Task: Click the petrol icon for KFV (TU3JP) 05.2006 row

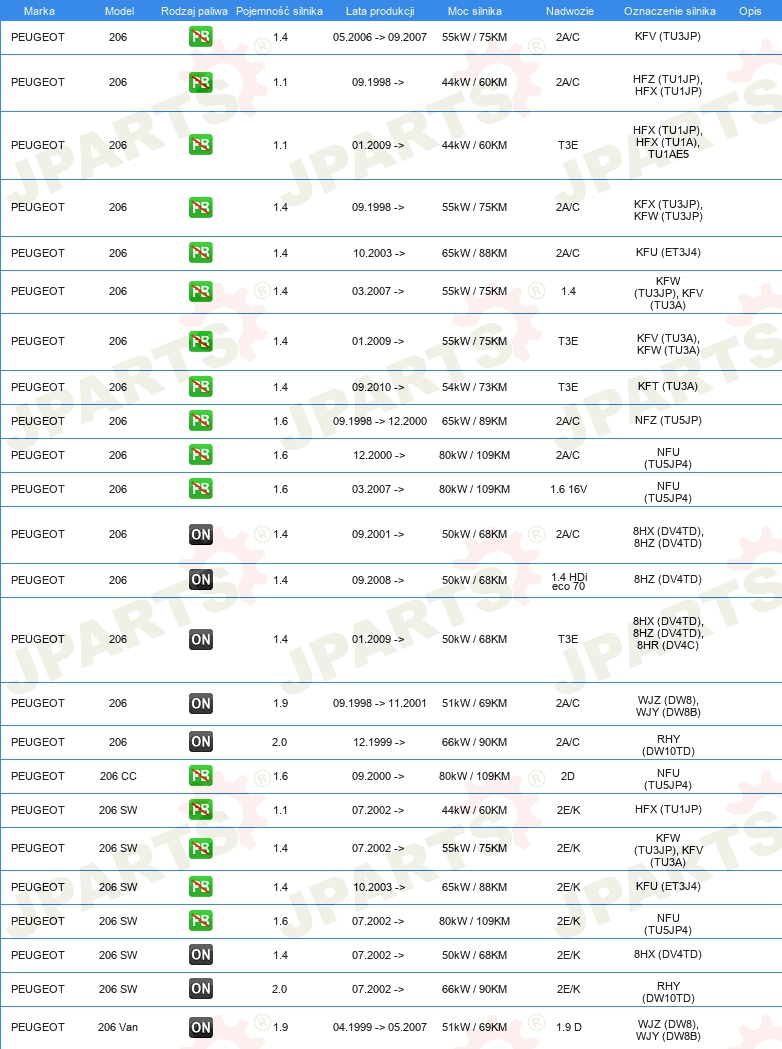Action: [201, 37]
